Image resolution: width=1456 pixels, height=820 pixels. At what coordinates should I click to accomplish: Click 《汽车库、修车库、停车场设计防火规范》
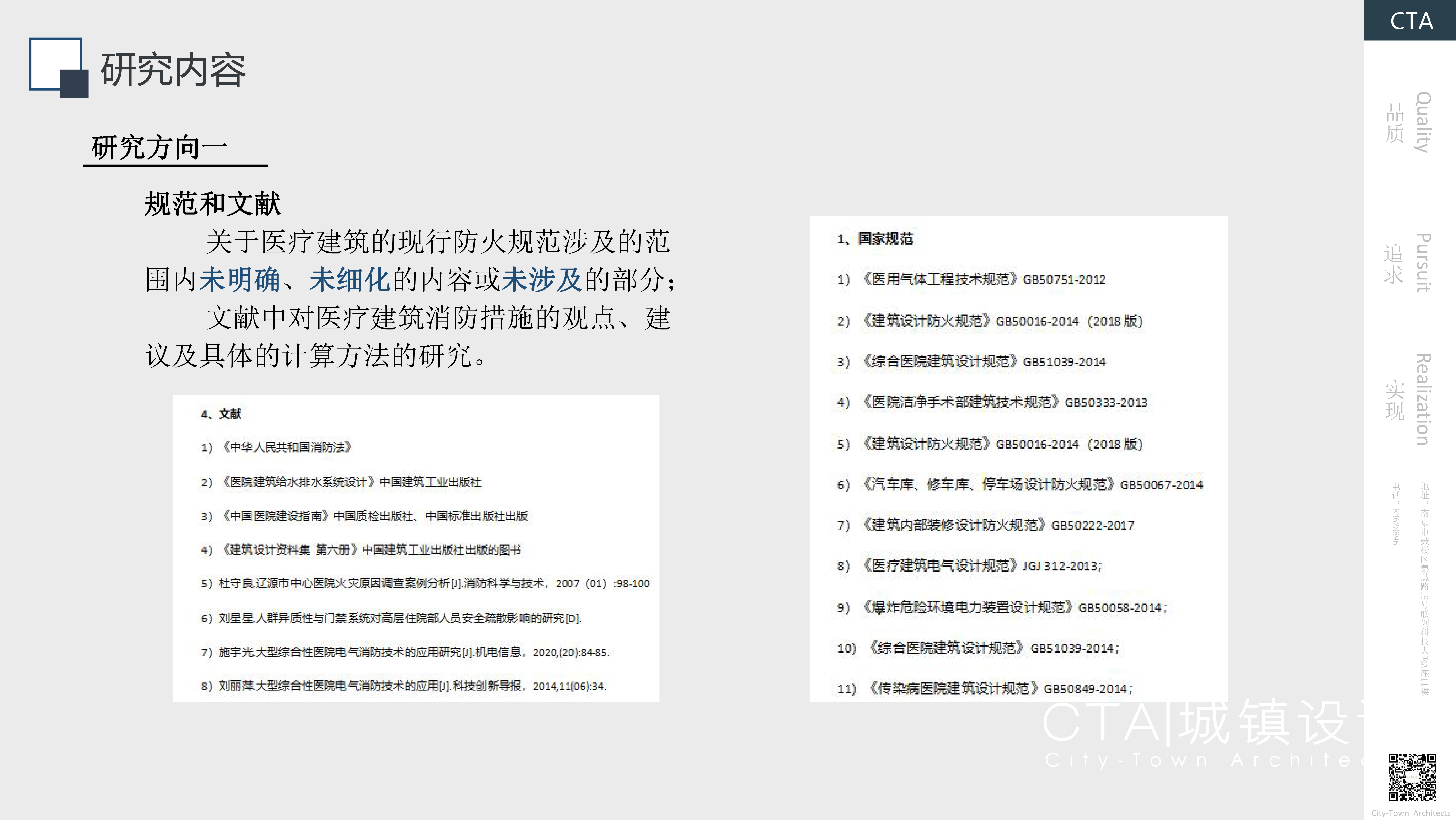tap(1020, 485)
